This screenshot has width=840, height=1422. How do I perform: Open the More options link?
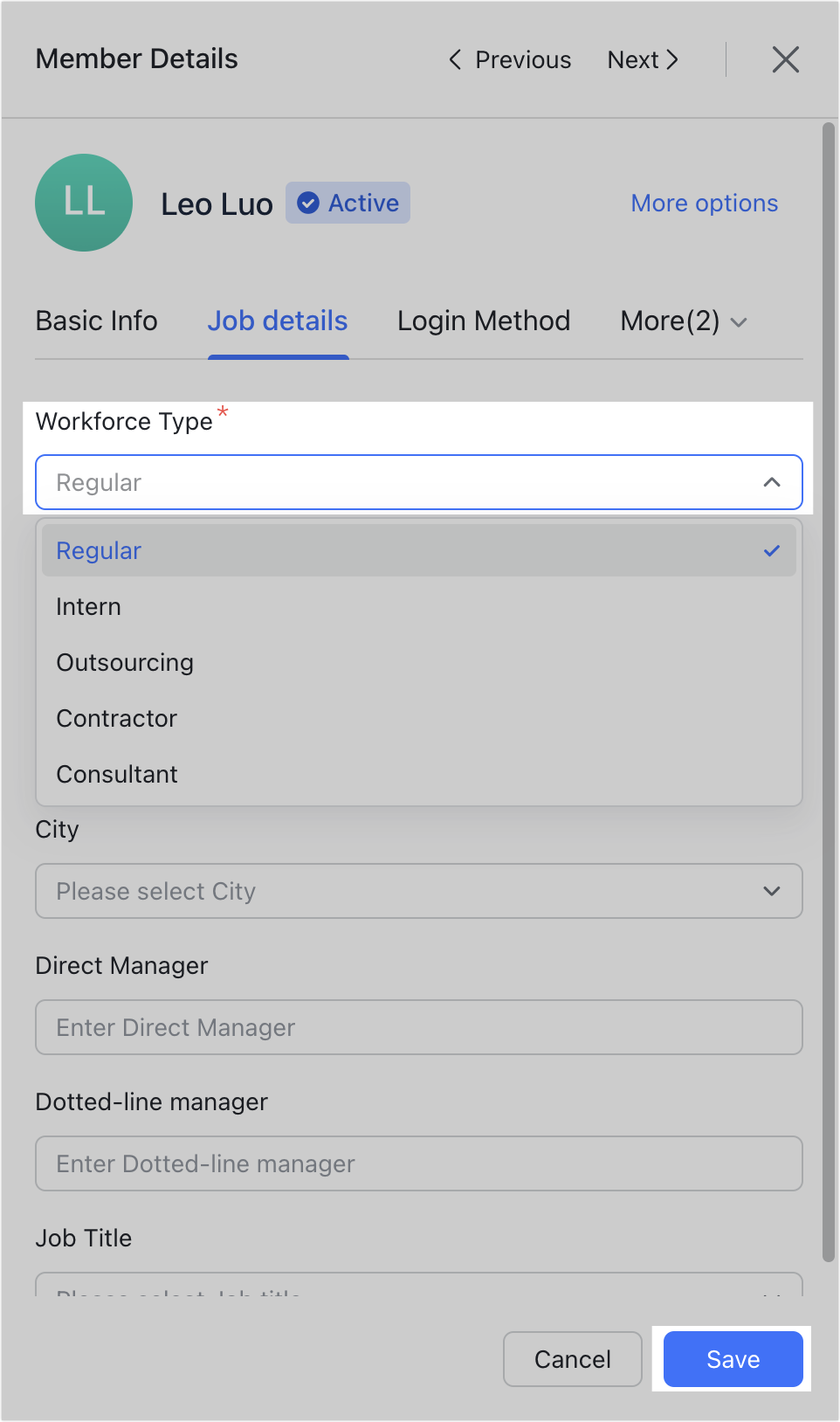[x=705, y=203]
